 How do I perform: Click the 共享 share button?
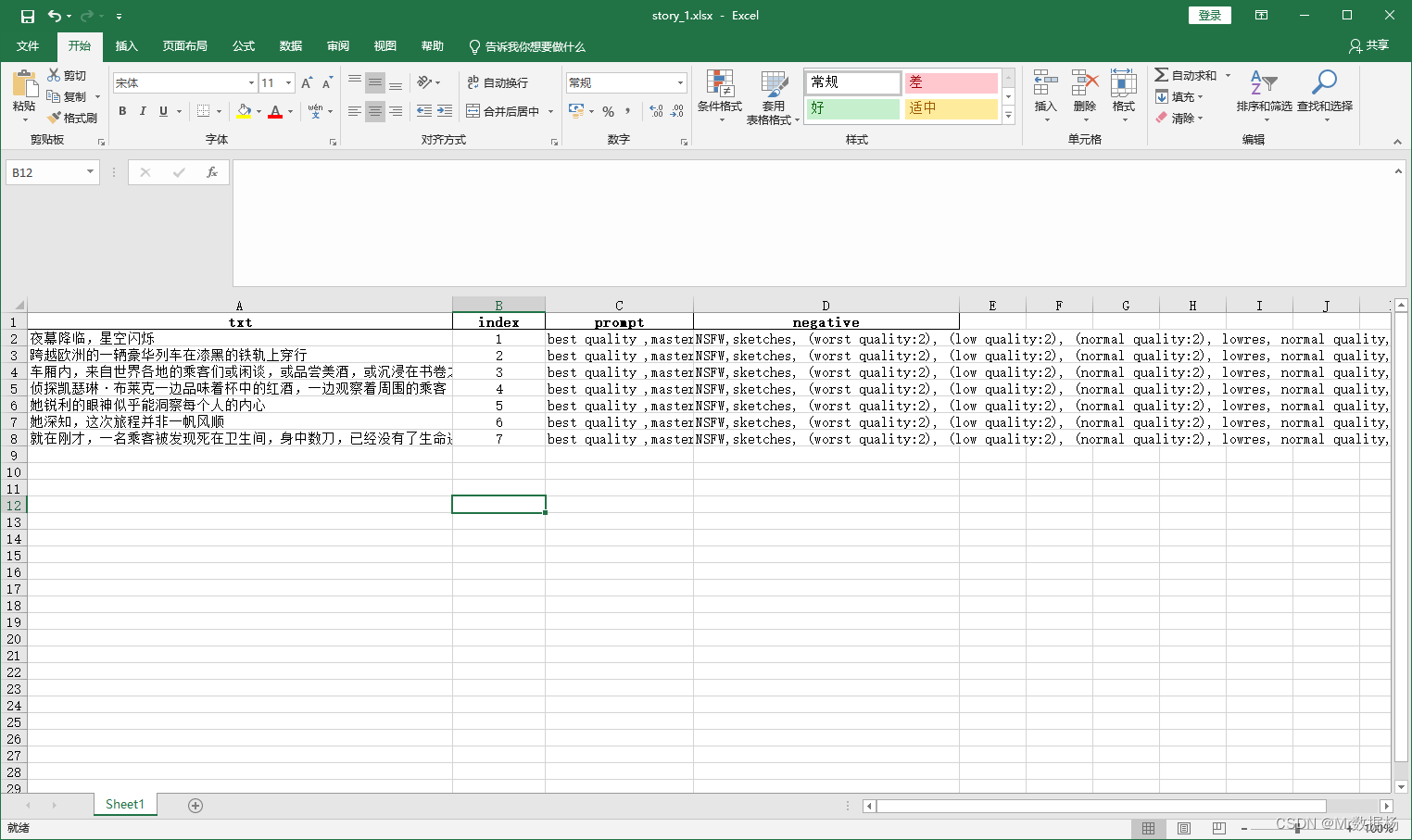pos(1368,45)
